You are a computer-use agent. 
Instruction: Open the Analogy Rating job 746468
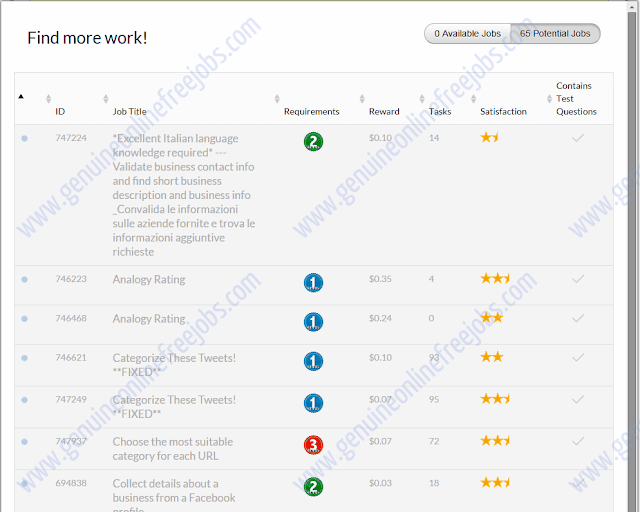pos(149,318)
